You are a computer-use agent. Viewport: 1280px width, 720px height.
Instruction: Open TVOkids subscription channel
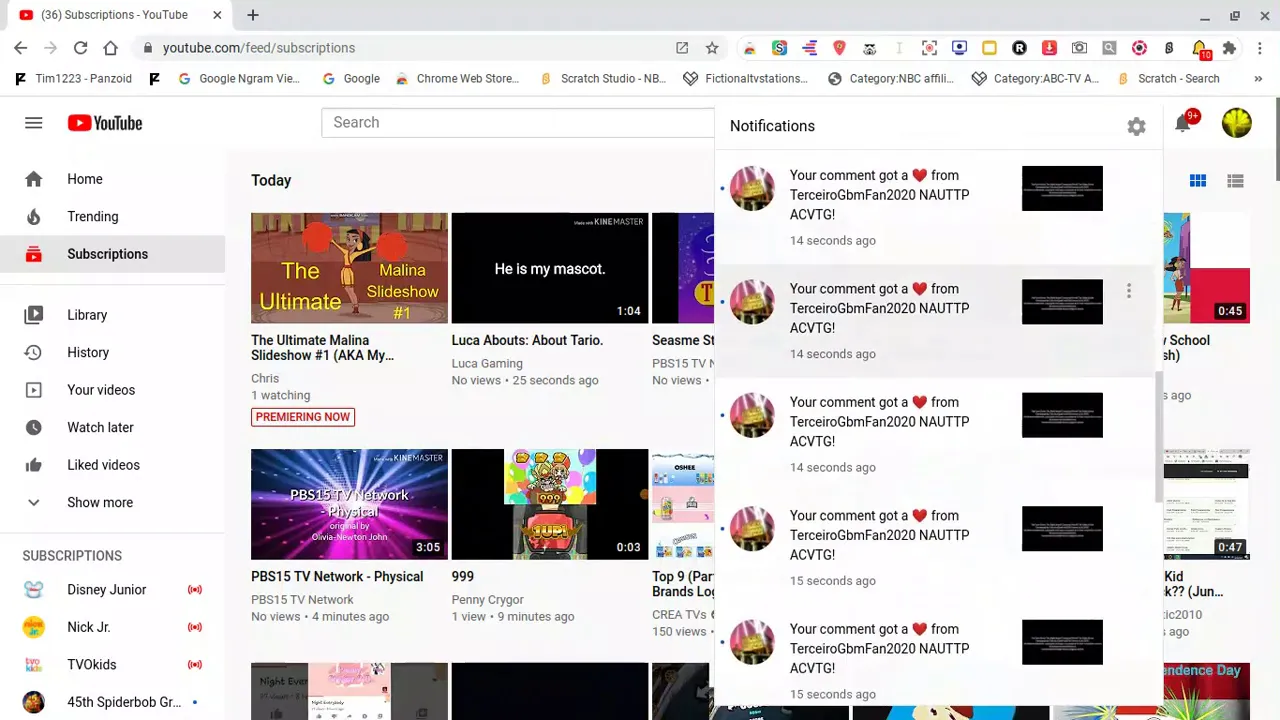coord(112,665)
